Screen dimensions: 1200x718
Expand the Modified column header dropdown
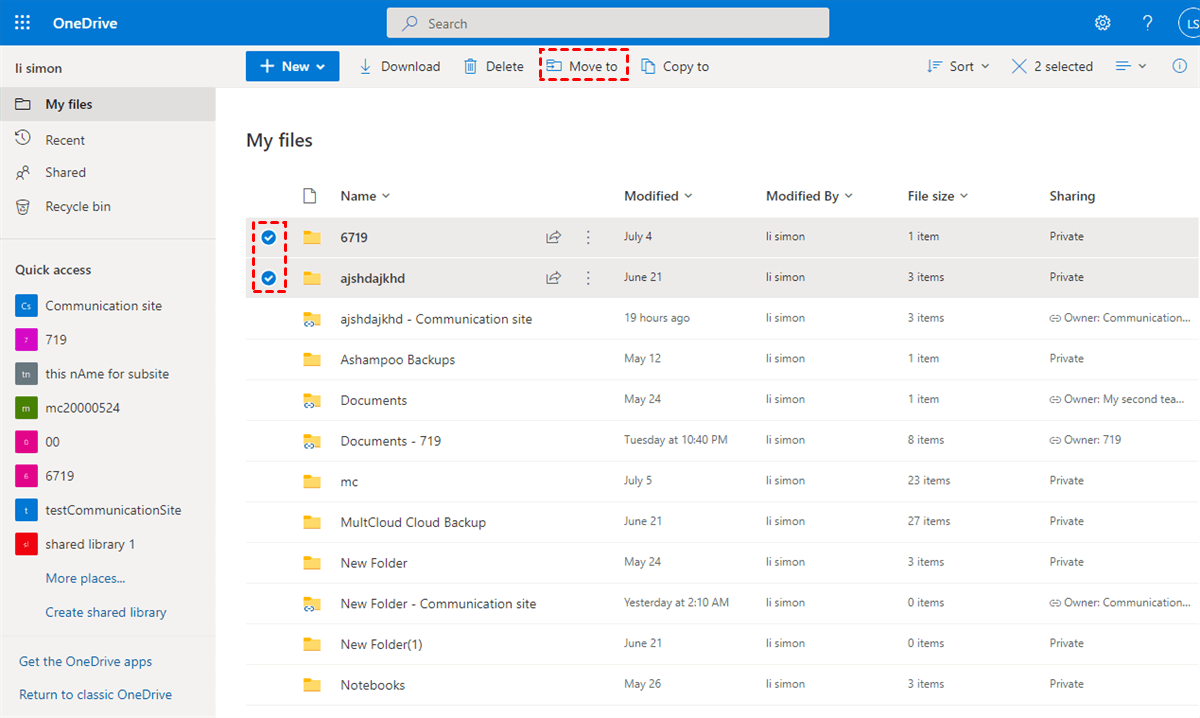658,196
